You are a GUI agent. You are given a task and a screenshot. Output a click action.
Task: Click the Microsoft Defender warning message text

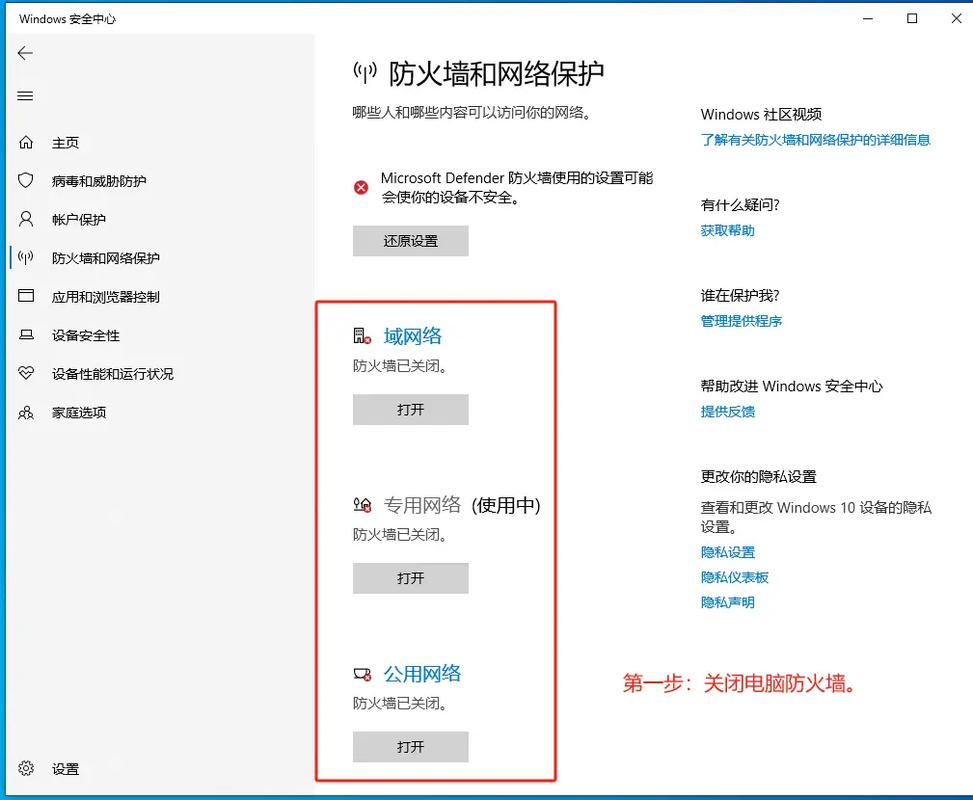click(516, 187)
